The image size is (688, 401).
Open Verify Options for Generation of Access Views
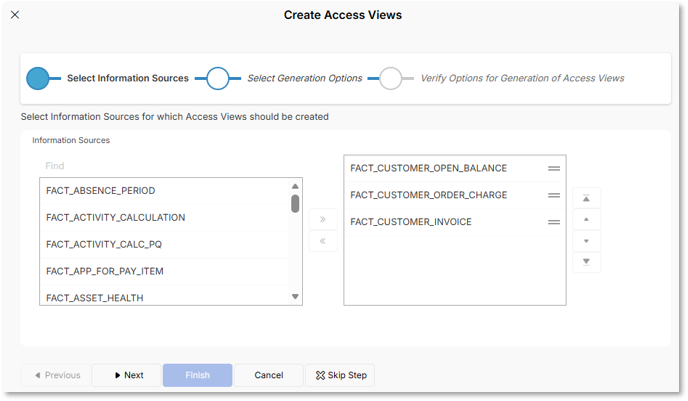click(522, 78)
